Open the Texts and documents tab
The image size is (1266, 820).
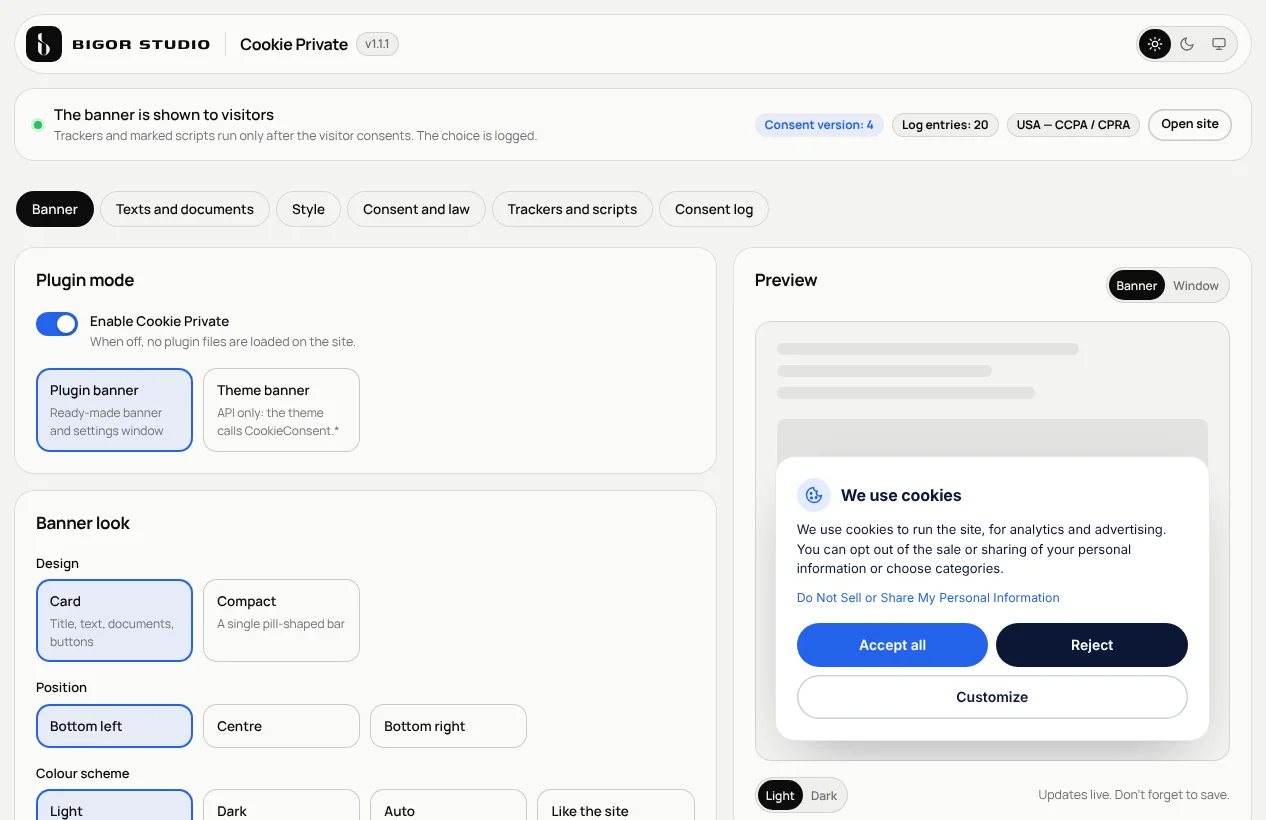point(185,209)
